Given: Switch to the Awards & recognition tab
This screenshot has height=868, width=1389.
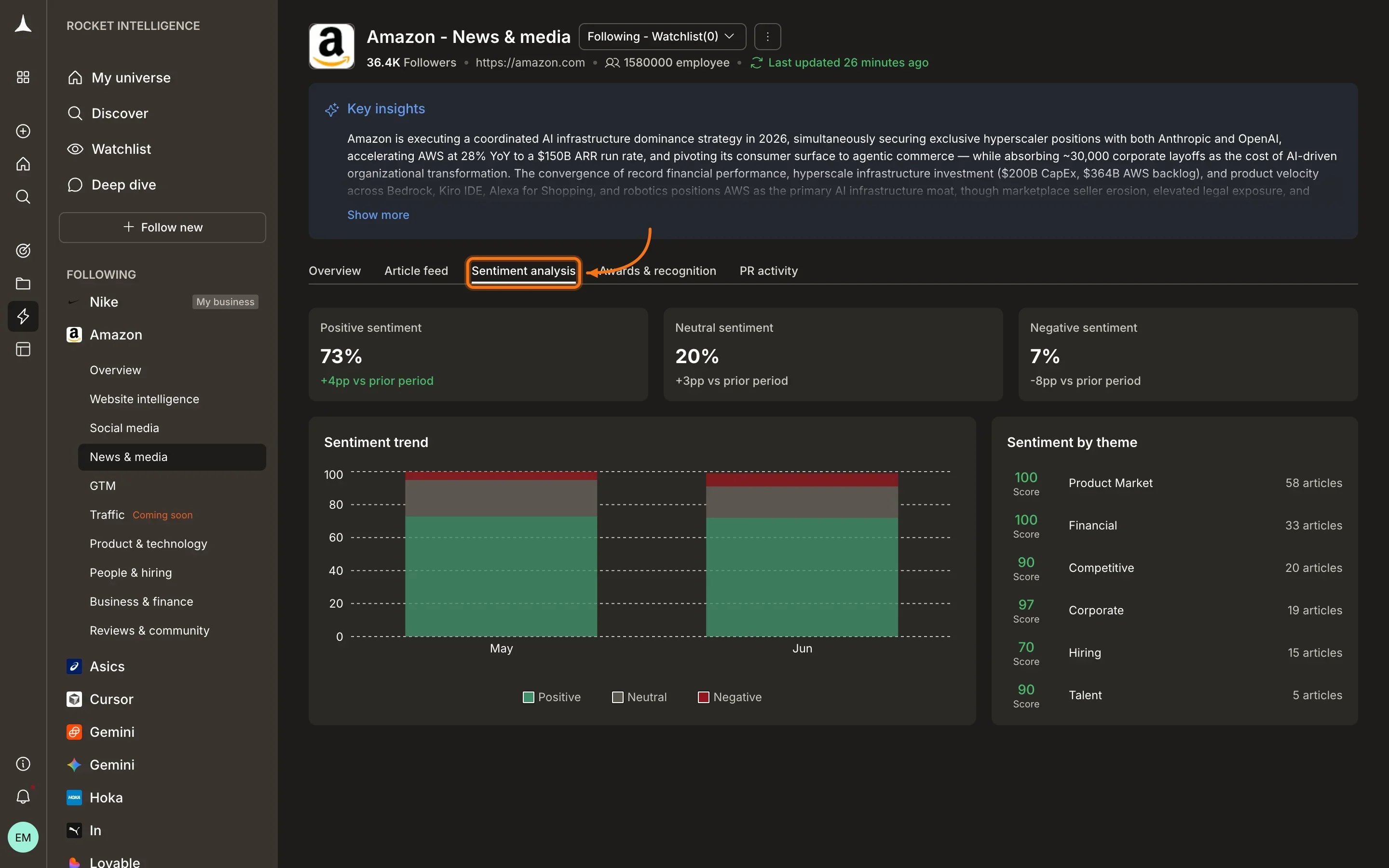Looking at the screenshot, I should point(658,271).
